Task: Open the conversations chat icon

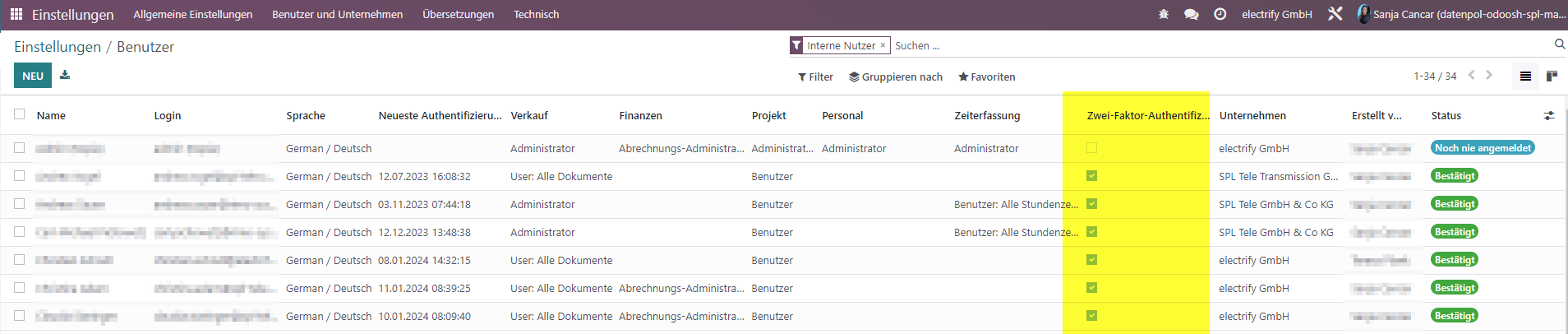Action: 1191,14
